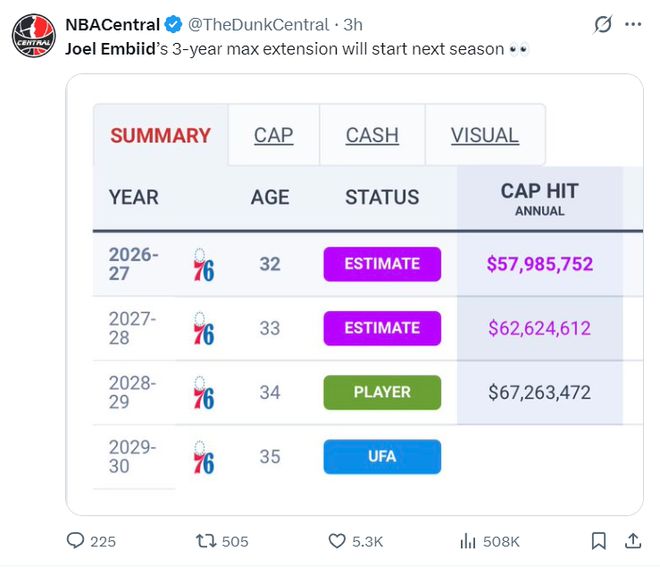Switch to the CASH tab
Screen dimensions: 660x568
coord(372,135)
